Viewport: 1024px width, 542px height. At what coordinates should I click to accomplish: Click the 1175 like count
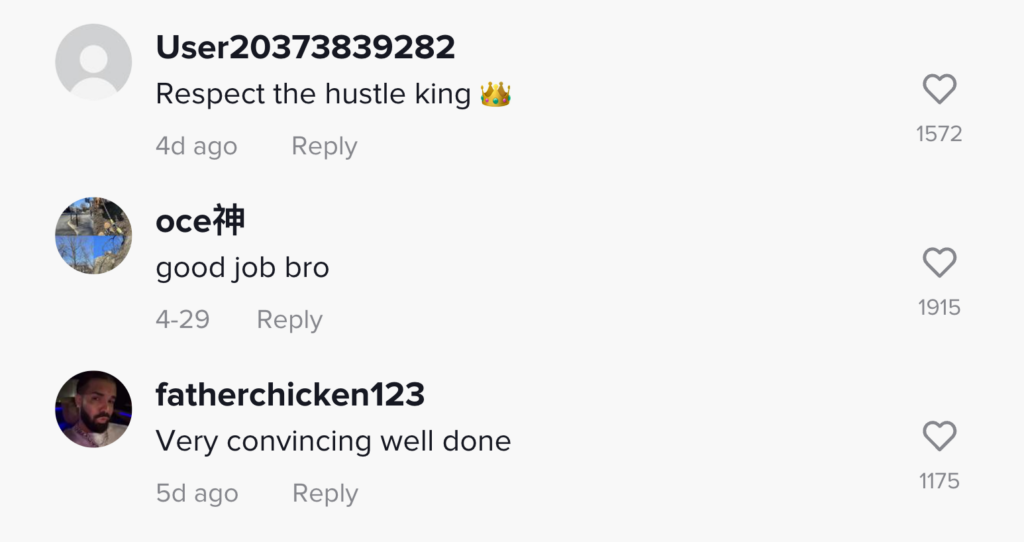tap(939, 481)
